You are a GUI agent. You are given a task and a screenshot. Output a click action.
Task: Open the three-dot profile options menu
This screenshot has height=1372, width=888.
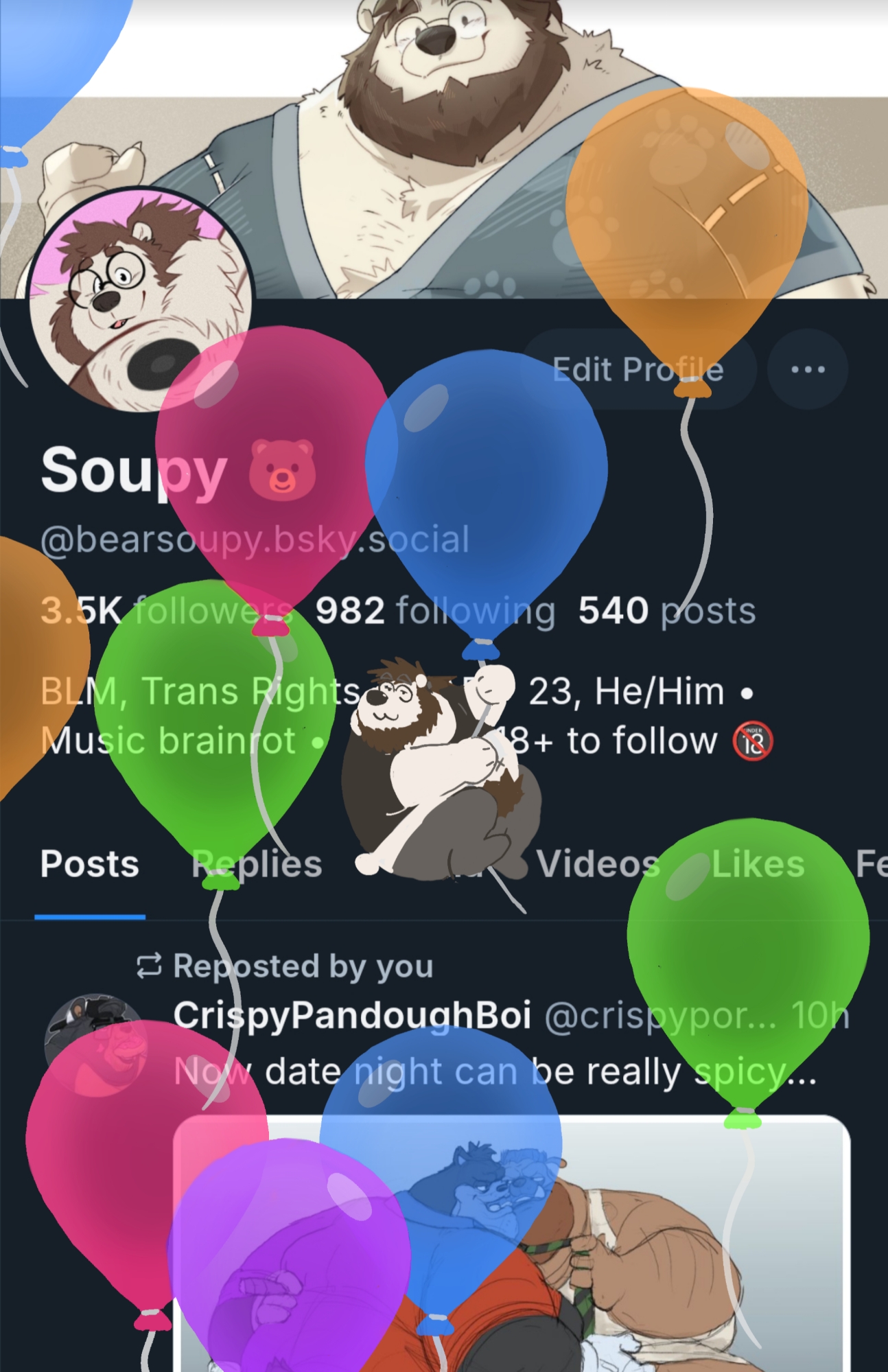click(x=808, y=369)
